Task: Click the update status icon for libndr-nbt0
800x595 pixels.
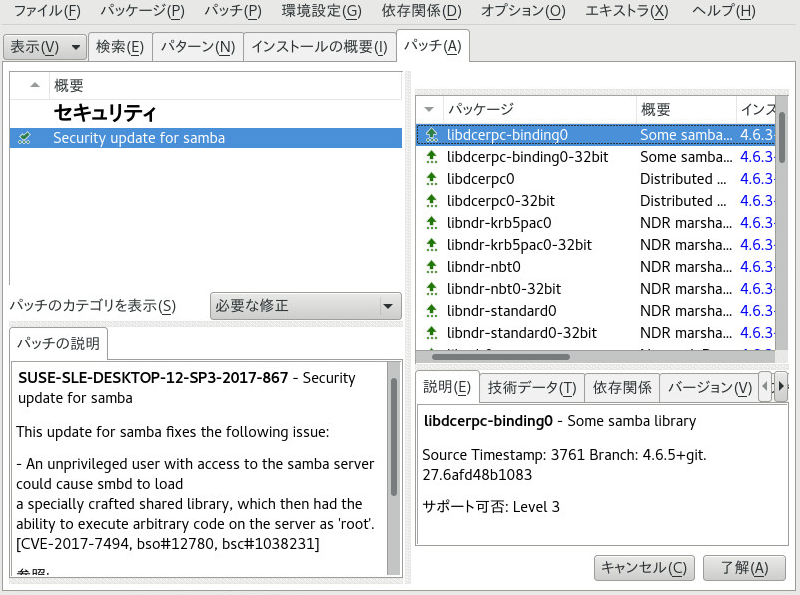Action: [x=432, y=266]
